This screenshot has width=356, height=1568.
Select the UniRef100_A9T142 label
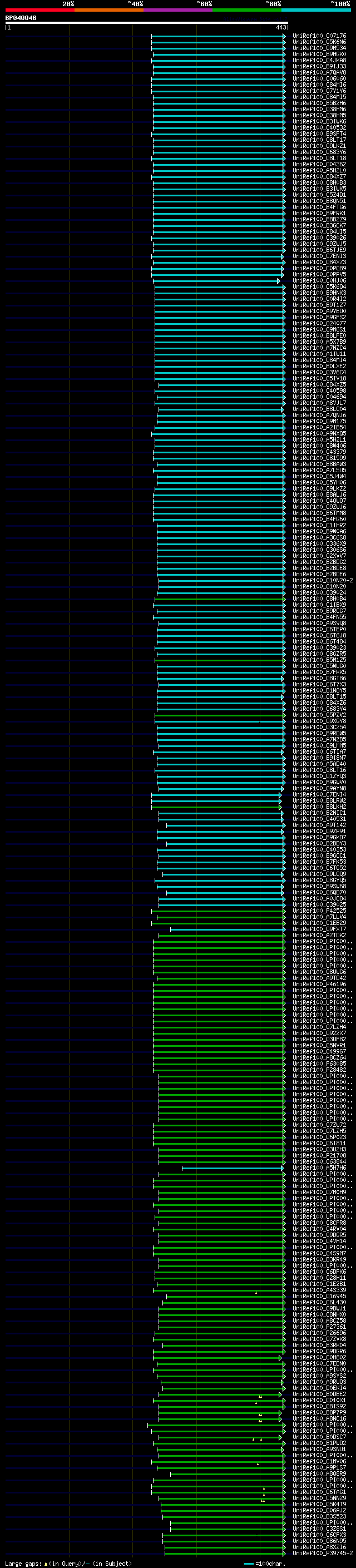(319, 825)
